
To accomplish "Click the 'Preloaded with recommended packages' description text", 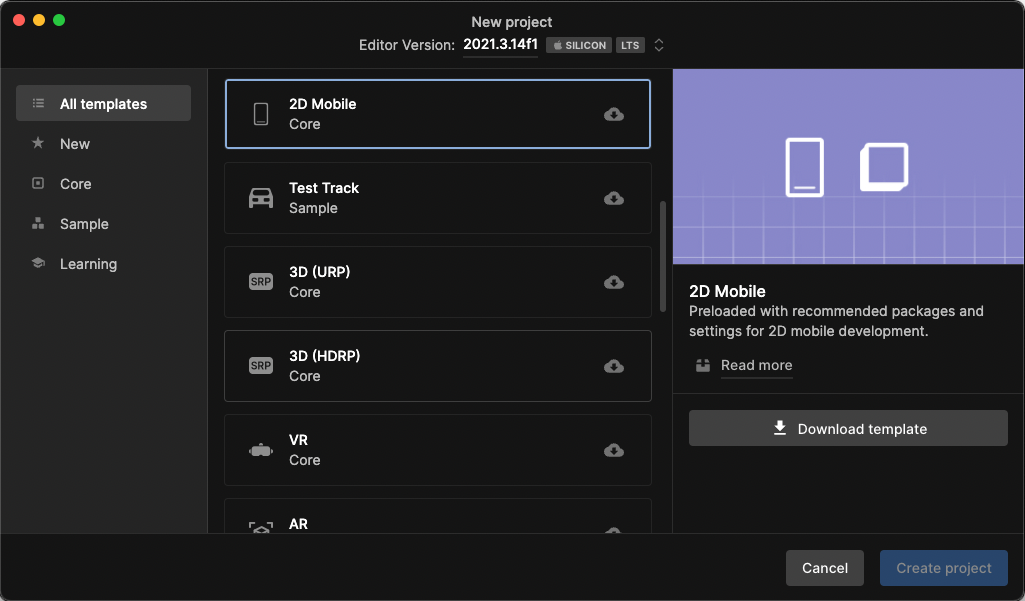I will coord(836,321).
